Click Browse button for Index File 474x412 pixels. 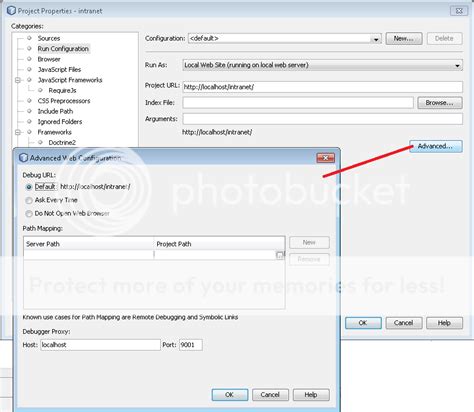[440, 103]
